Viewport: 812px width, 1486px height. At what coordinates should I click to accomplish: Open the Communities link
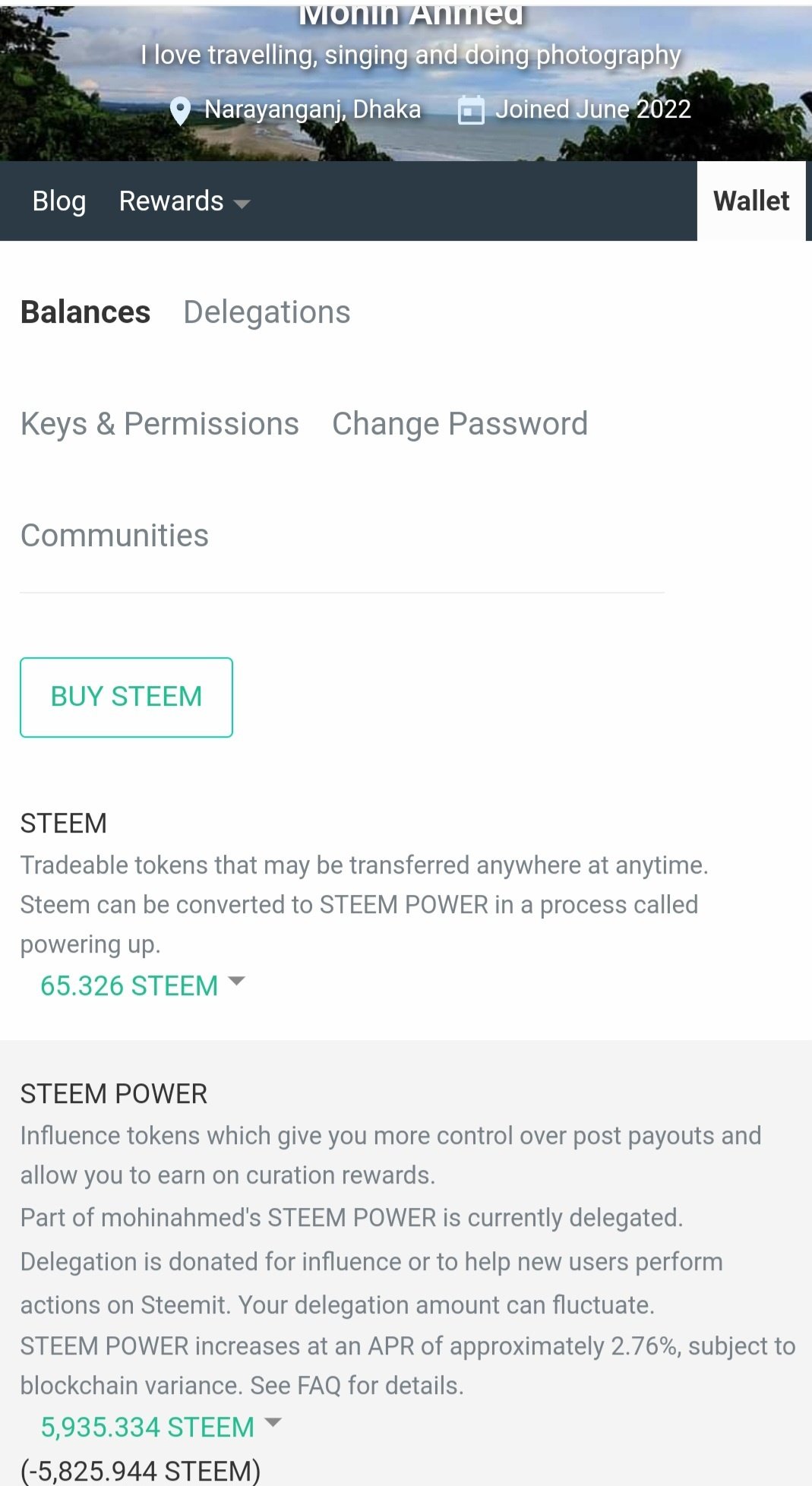115,536
